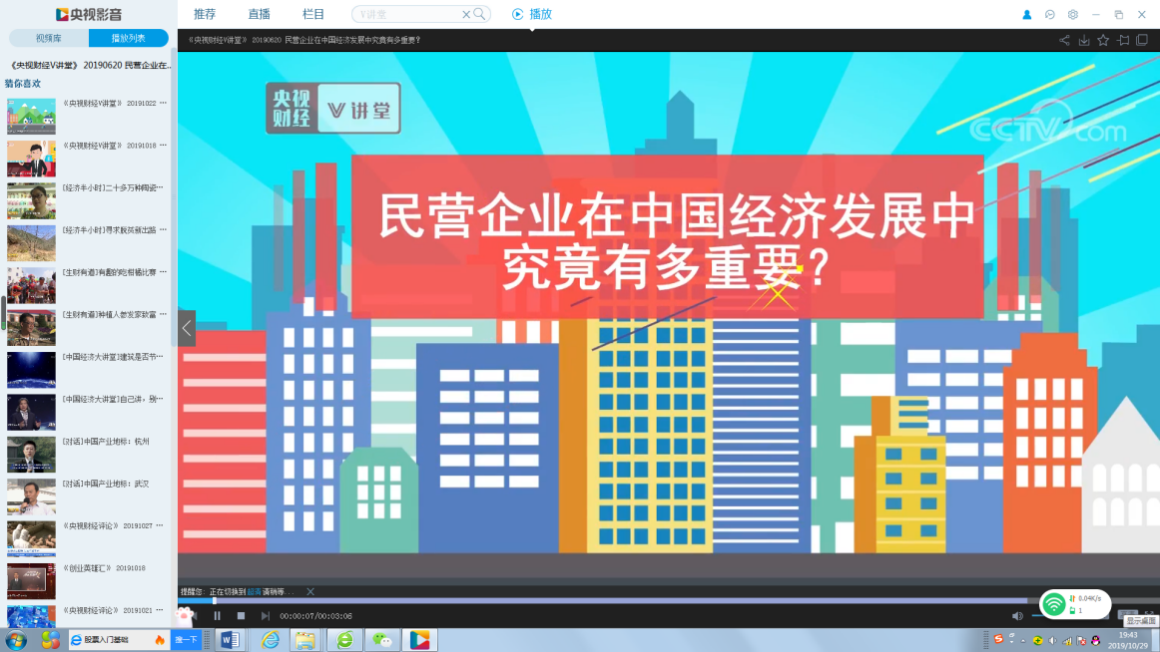Open the settings gear icon
Image resolution: width=1160 pixels, height=652 pixels.
coord(1073,15)
